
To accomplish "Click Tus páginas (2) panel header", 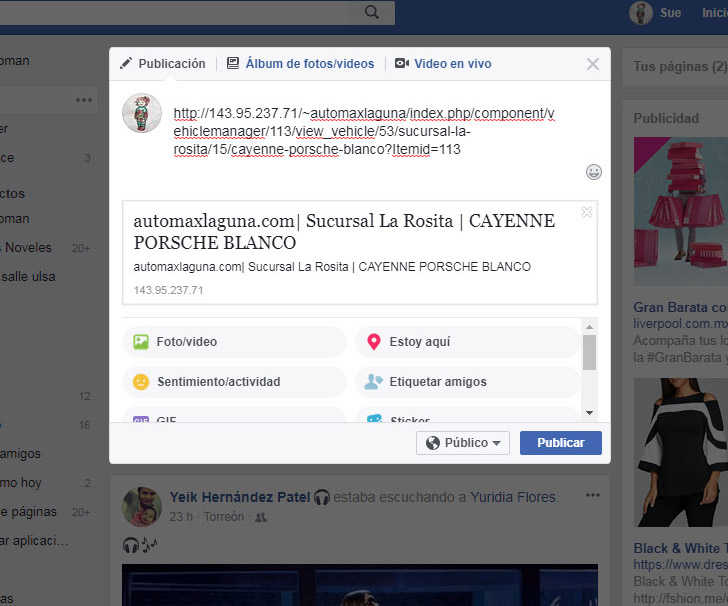I will click(x=681, y=67).
